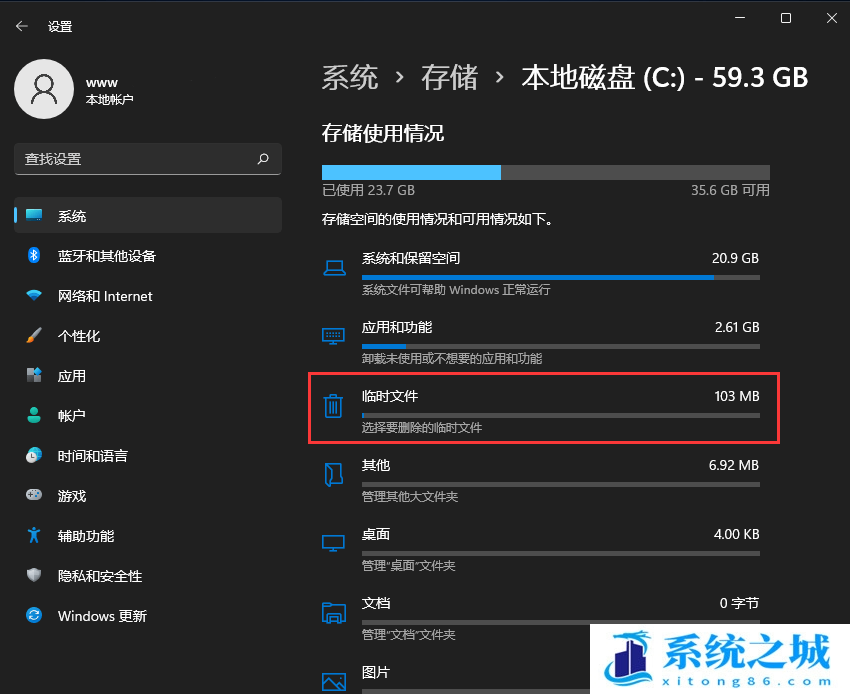Select the Windows 更新 icon
The image size is (850, 694).
(x=34, y=616)
